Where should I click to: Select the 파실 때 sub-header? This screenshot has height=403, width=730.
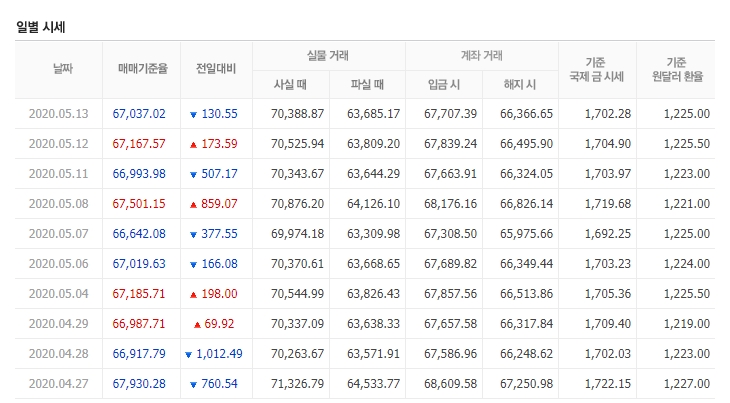(x=367, y=85)
